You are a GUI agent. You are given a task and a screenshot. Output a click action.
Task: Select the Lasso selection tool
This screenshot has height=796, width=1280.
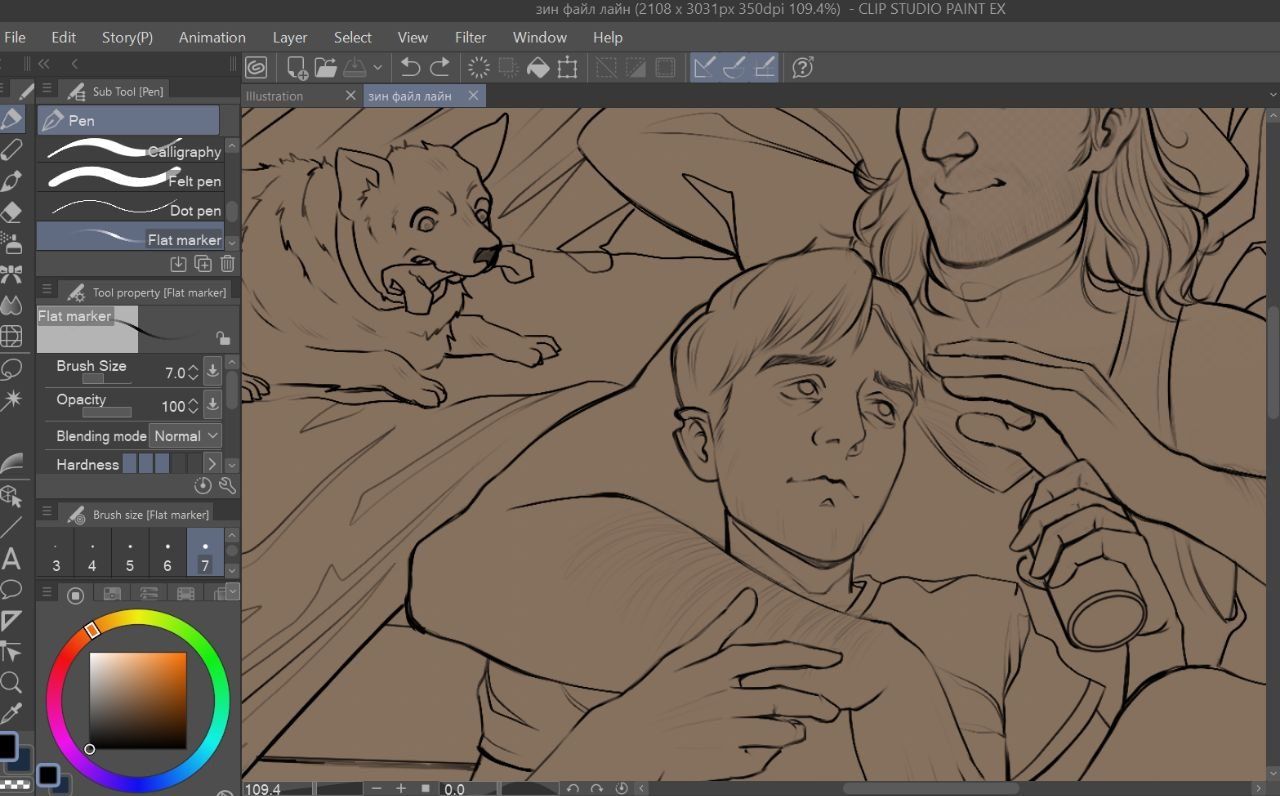point(12,368)
